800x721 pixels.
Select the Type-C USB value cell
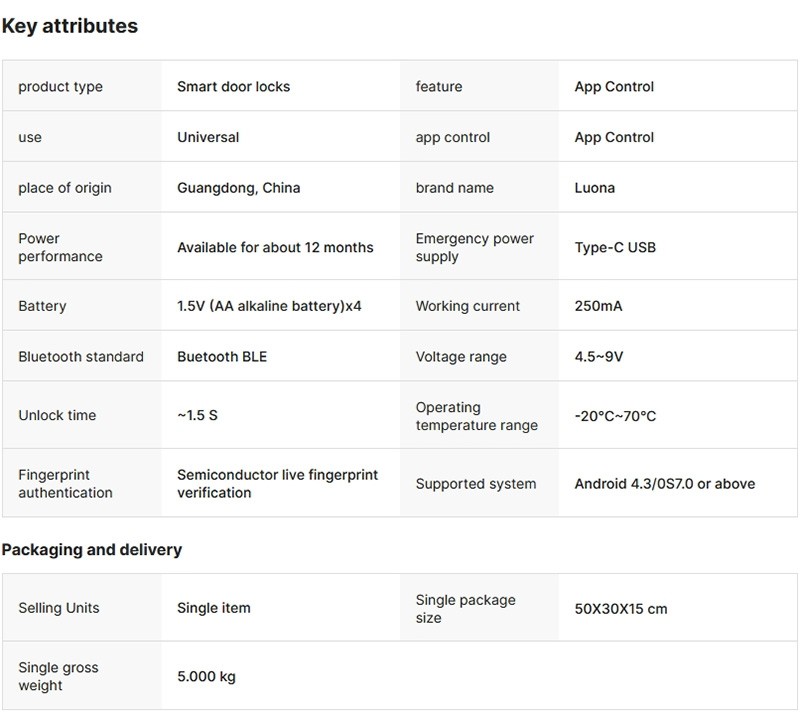click(615, 247)
